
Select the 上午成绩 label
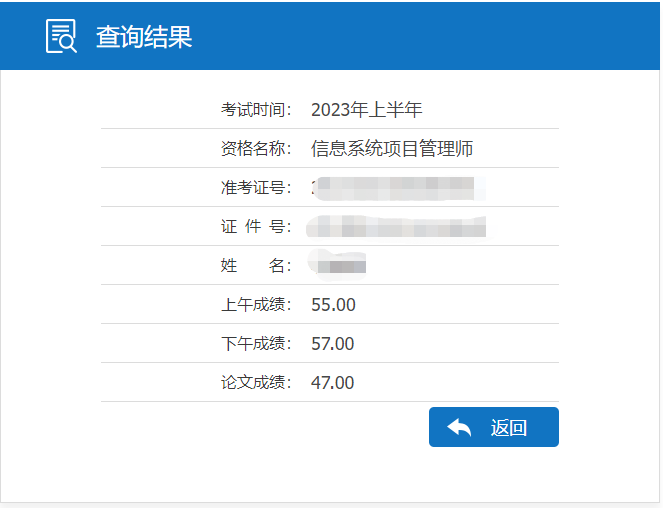click(x=256, y=305)
